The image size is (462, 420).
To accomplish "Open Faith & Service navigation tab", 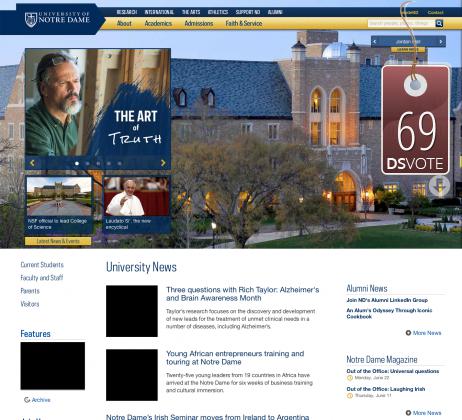I will pos(244,23).
